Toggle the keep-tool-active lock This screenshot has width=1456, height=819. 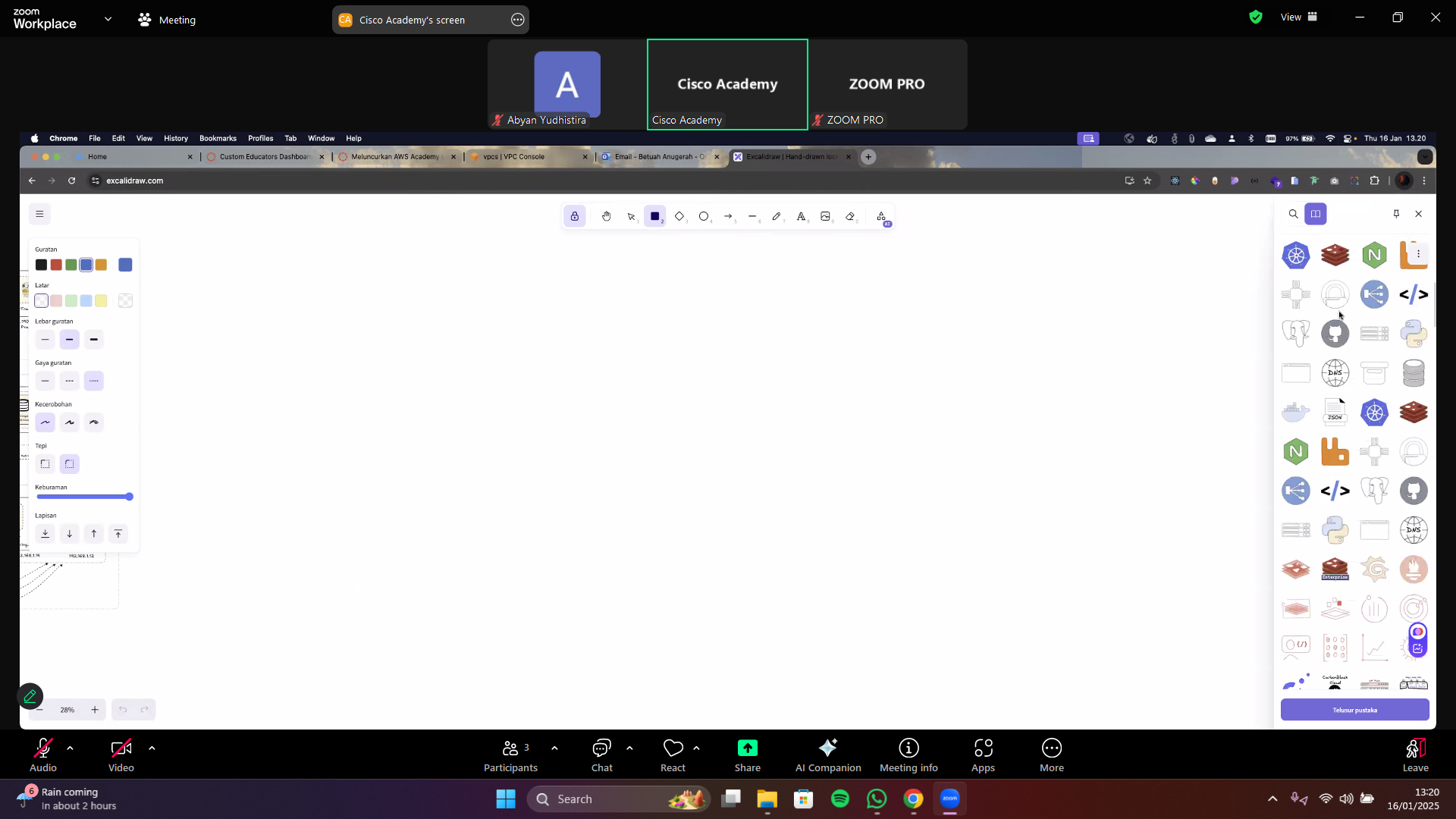[x=575, y=216]
